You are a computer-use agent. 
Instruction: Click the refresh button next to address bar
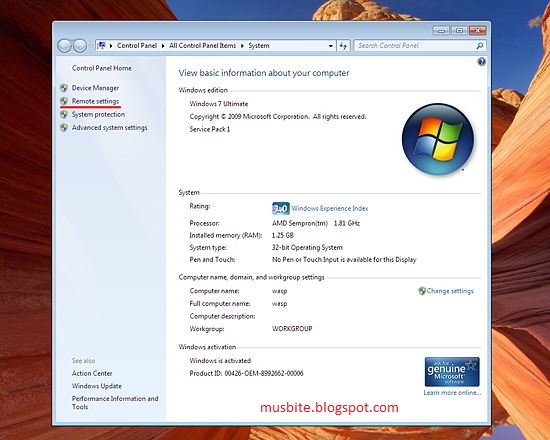[x=343, y=46]
